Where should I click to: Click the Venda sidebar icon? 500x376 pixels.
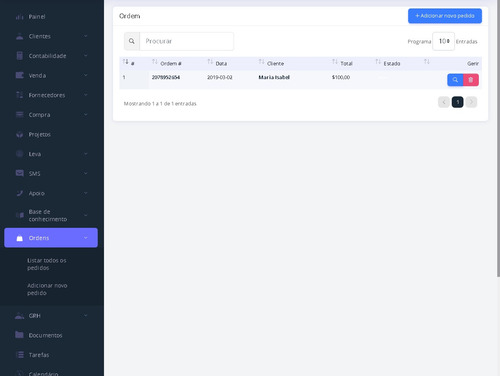pos(20,75)
